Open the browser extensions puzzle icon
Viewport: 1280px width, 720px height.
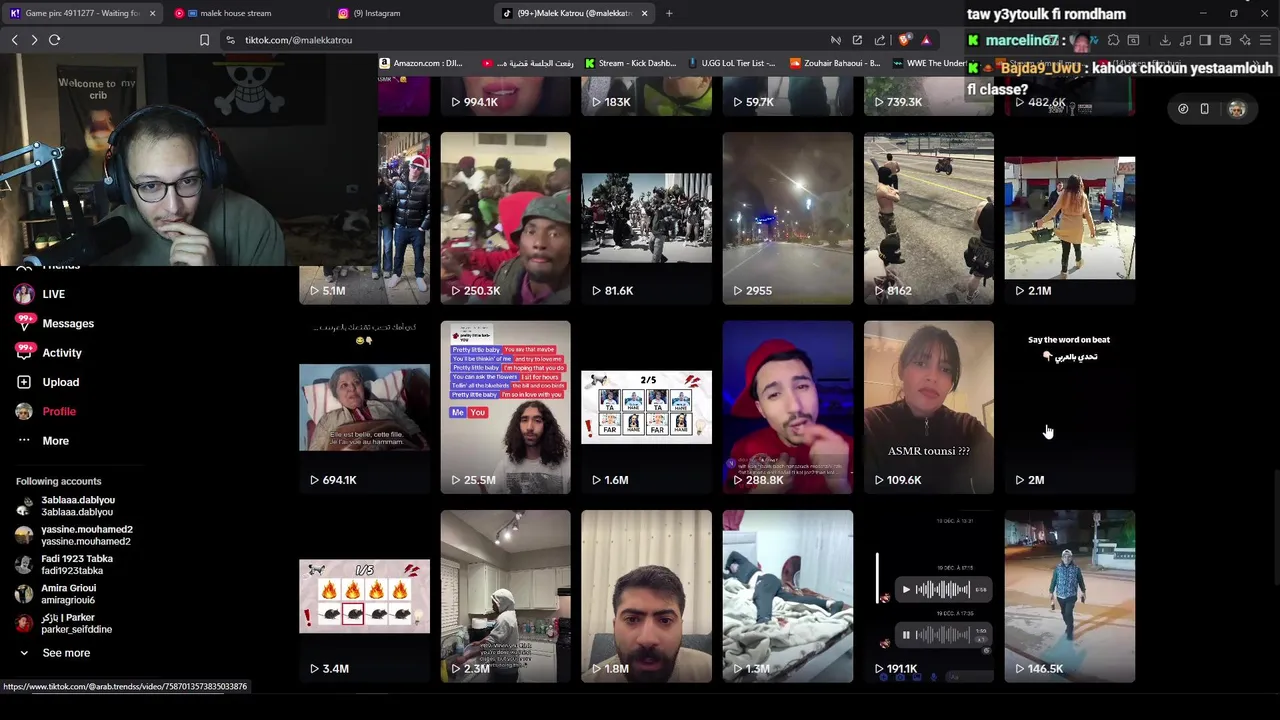(x=1113, y=40)
